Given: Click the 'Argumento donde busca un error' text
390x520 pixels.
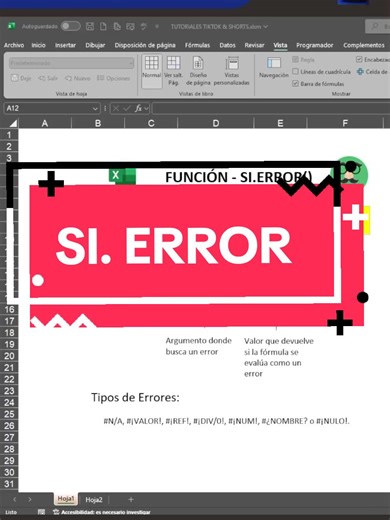Looking at the screenshot, I should (x=199, y=346).
